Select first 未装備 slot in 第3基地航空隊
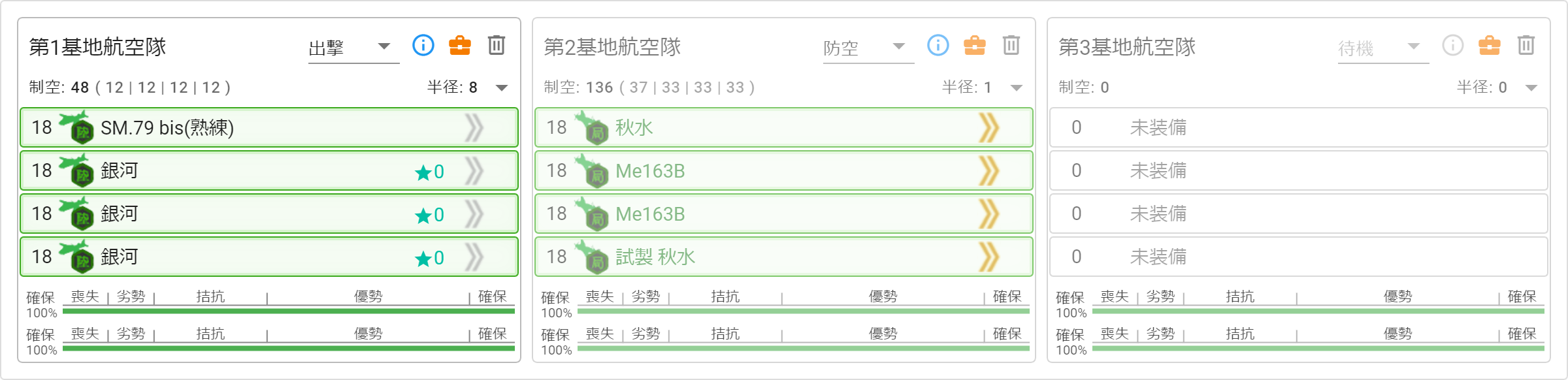This screenshot has width=1568, height=380. pyautogui.click(x=1298, y=127)
